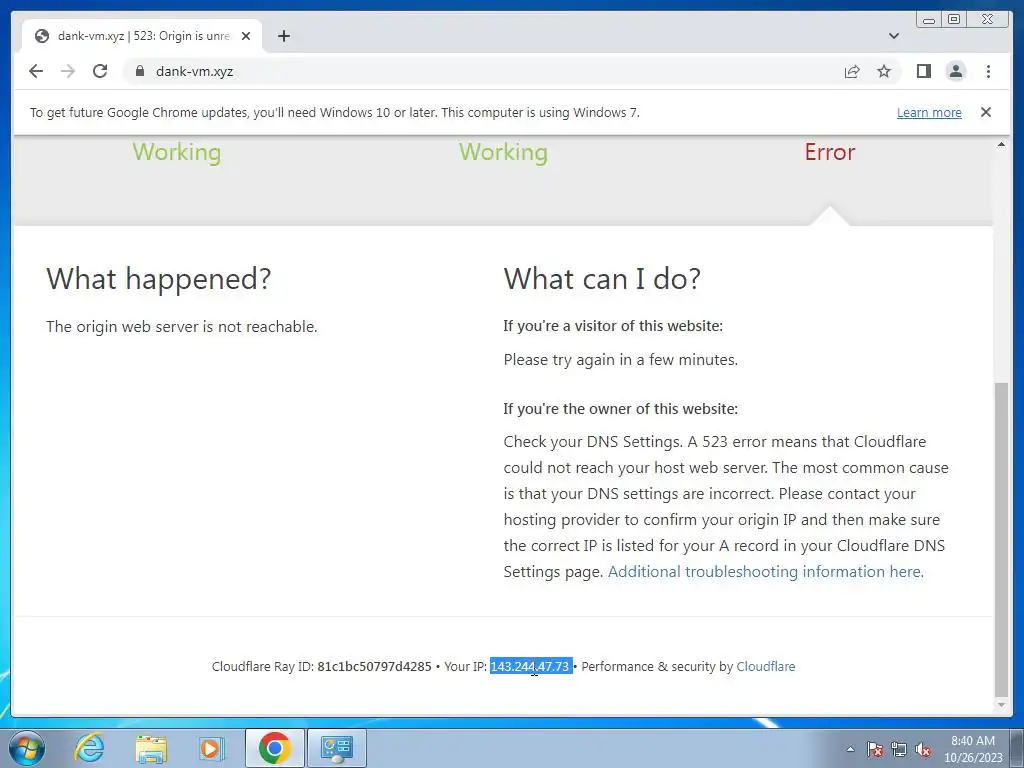Image resolution: width=1024 pixels, height=768 pixels.
Task: Open the control panel taskbar item
Action: click(336, 748)
